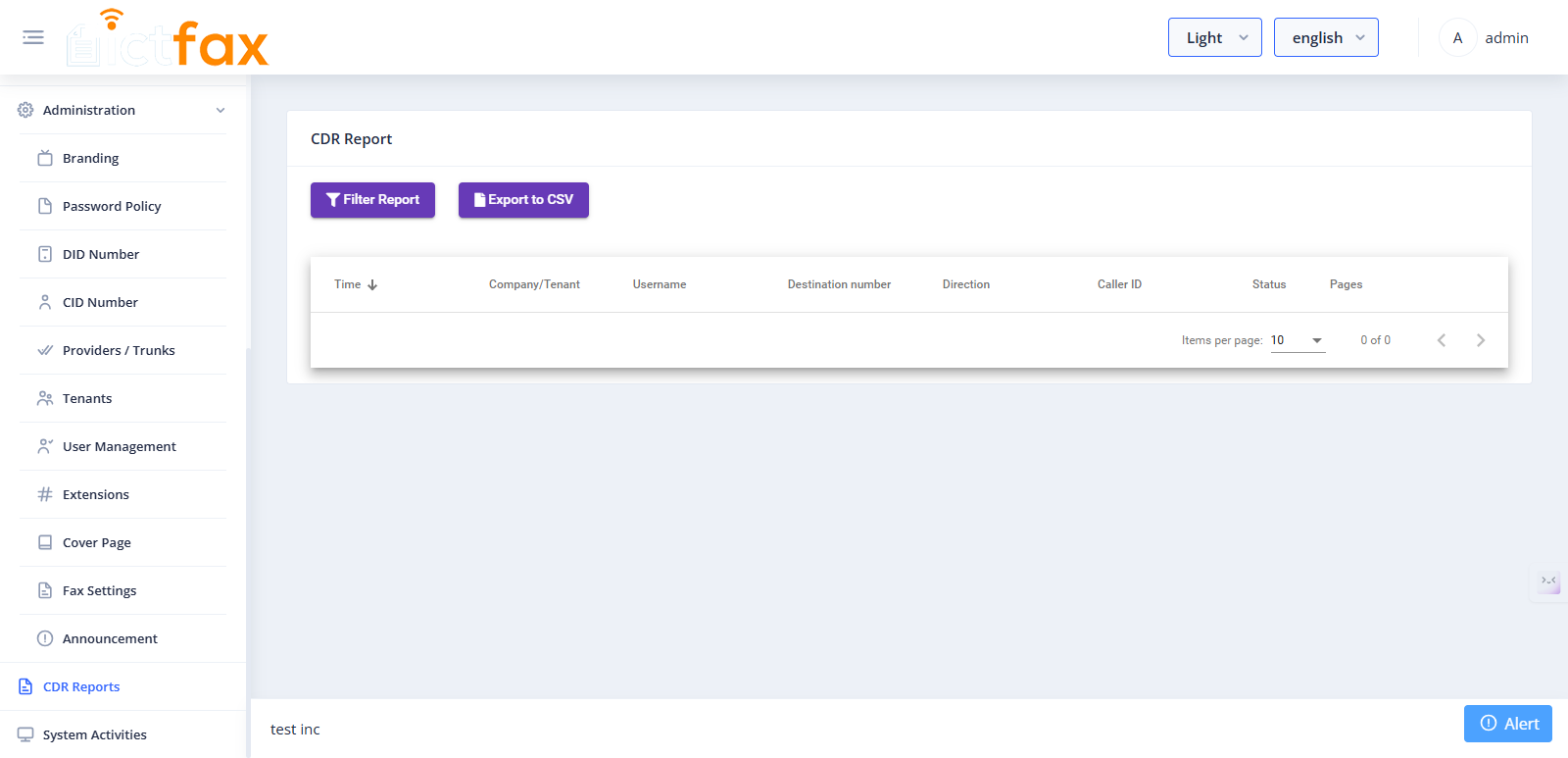Open Fax Settings page
1568x758 pixels.
(122, 590)
